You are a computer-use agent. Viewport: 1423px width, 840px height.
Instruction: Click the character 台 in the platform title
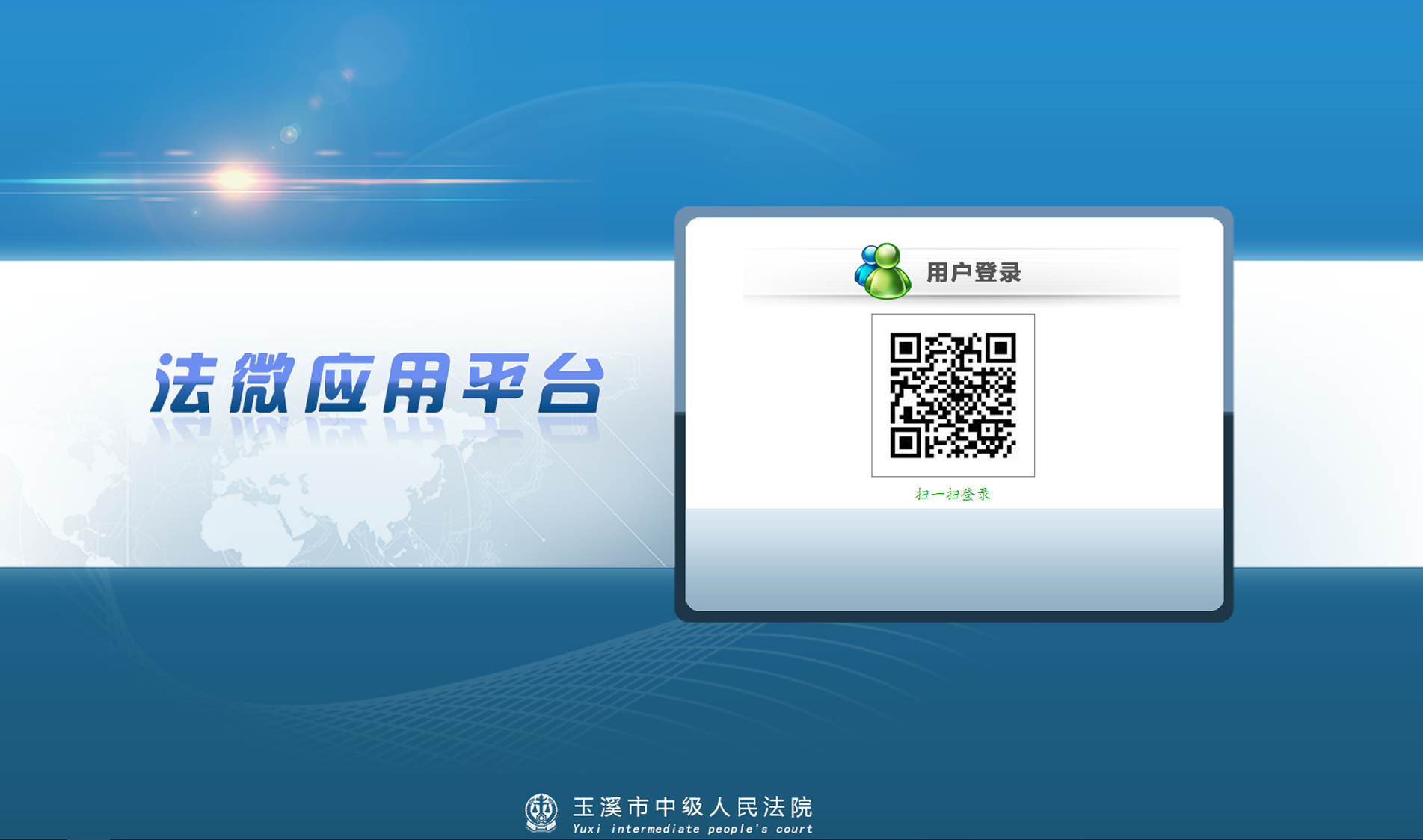[571, 383]
